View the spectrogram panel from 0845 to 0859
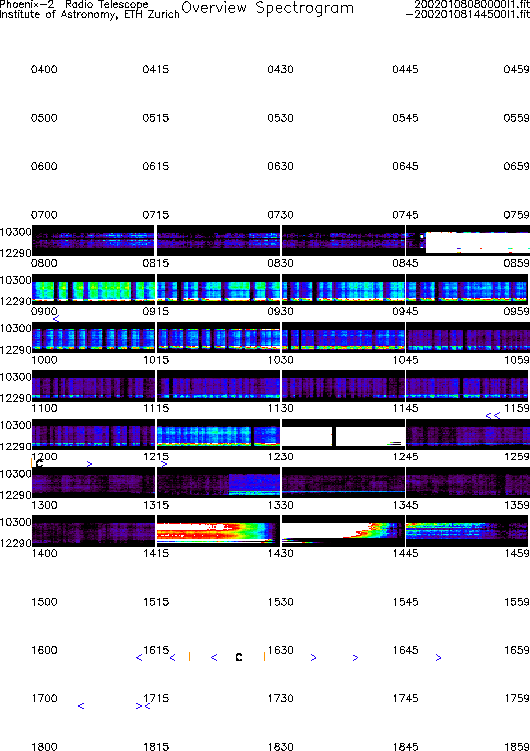The image size is (530, 751). coord(468,289)
